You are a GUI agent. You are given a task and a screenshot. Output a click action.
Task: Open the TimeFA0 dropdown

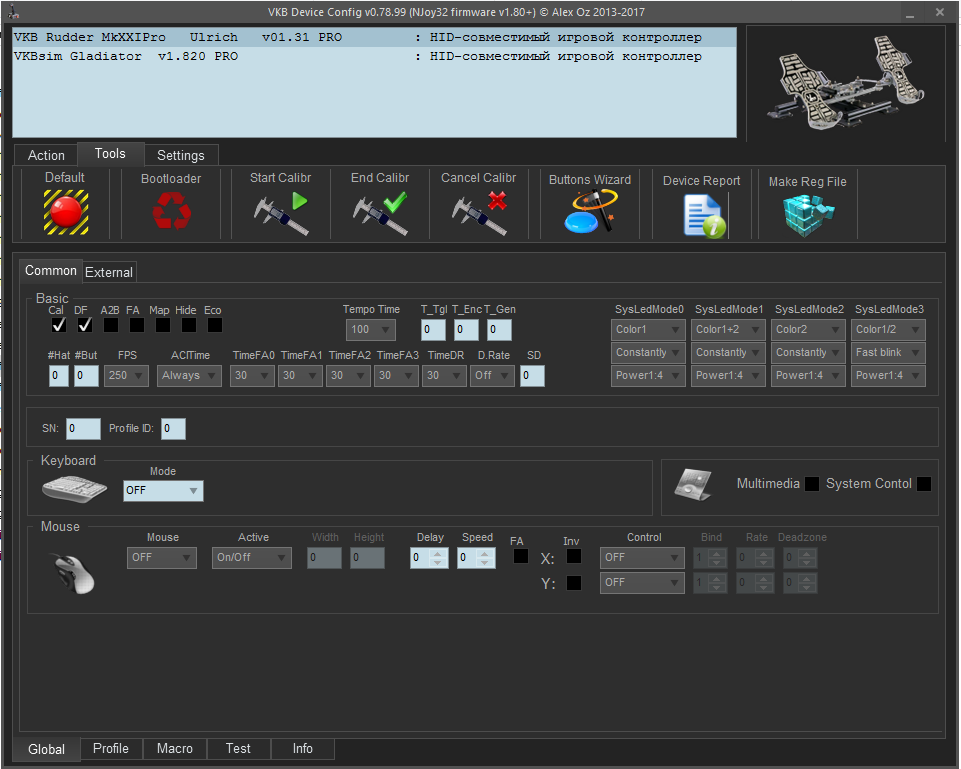point(253,376)
